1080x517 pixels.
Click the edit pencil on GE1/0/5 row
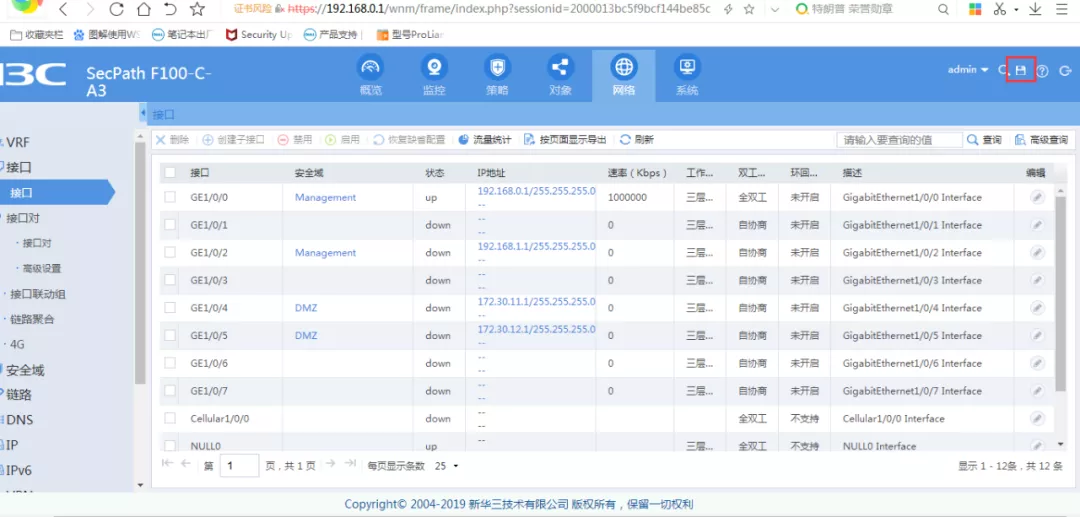click(x=1037, y=335)
